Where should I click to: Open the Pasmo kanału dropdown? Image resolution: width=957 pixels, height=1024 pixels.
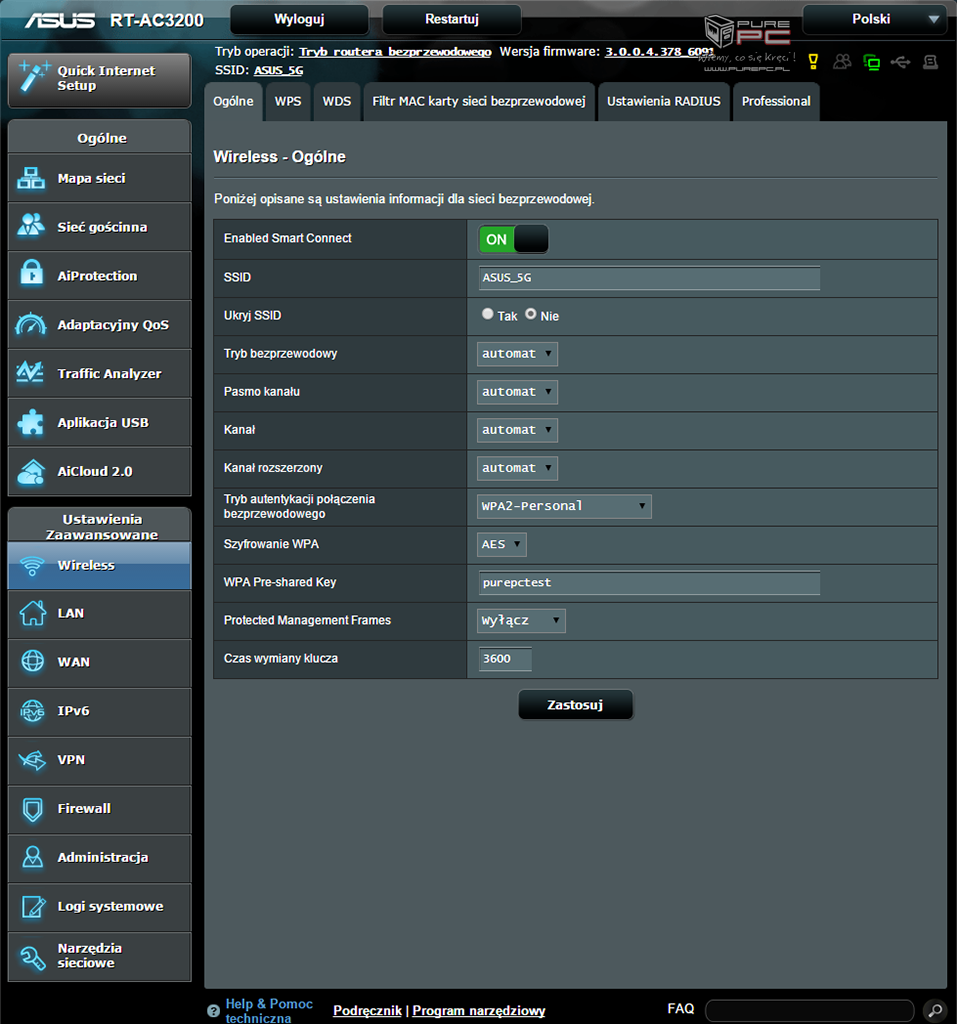click(x=517, y=392)
